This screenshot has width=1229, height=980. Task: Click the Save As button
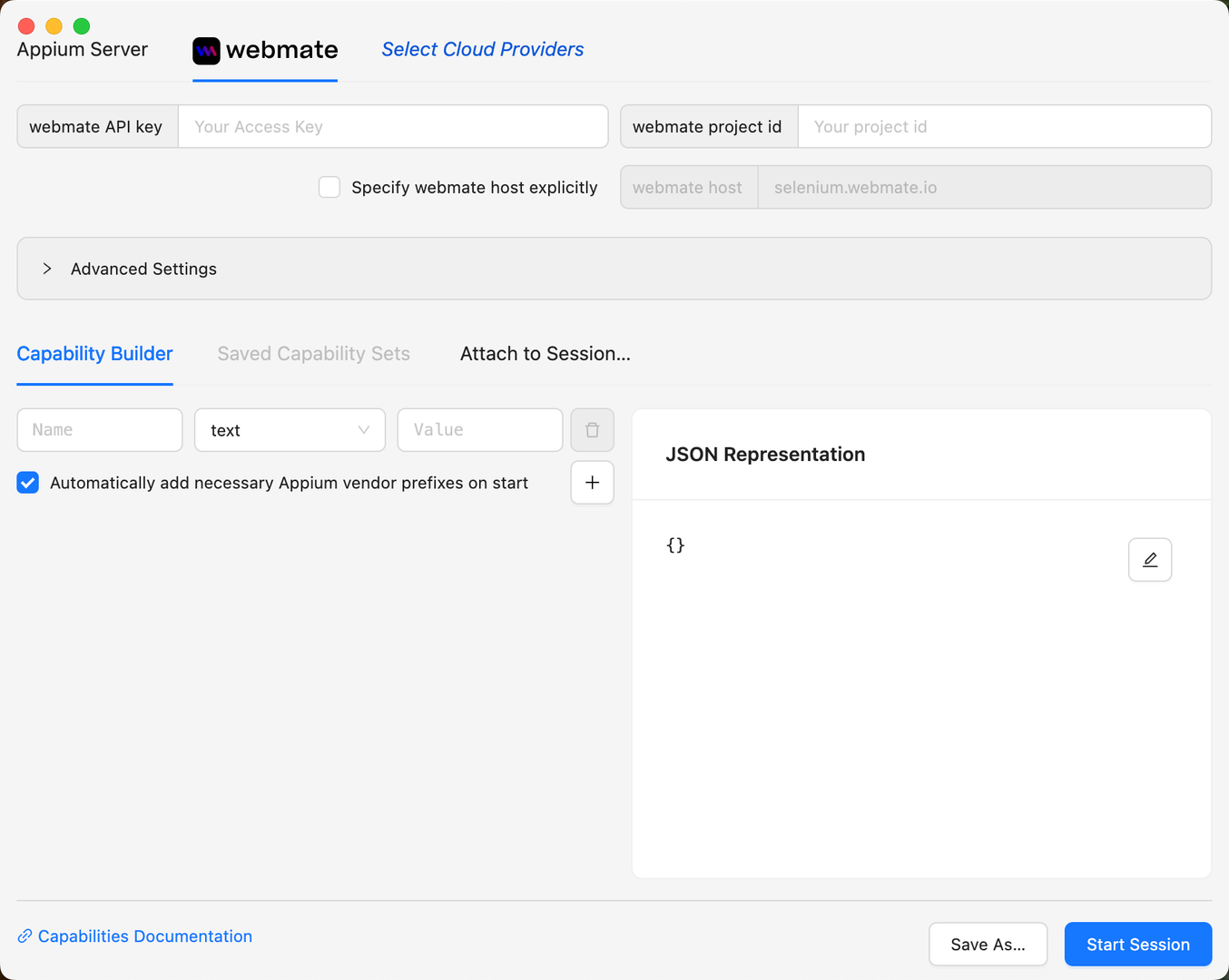pyautogui.click(x=988, y=945)
